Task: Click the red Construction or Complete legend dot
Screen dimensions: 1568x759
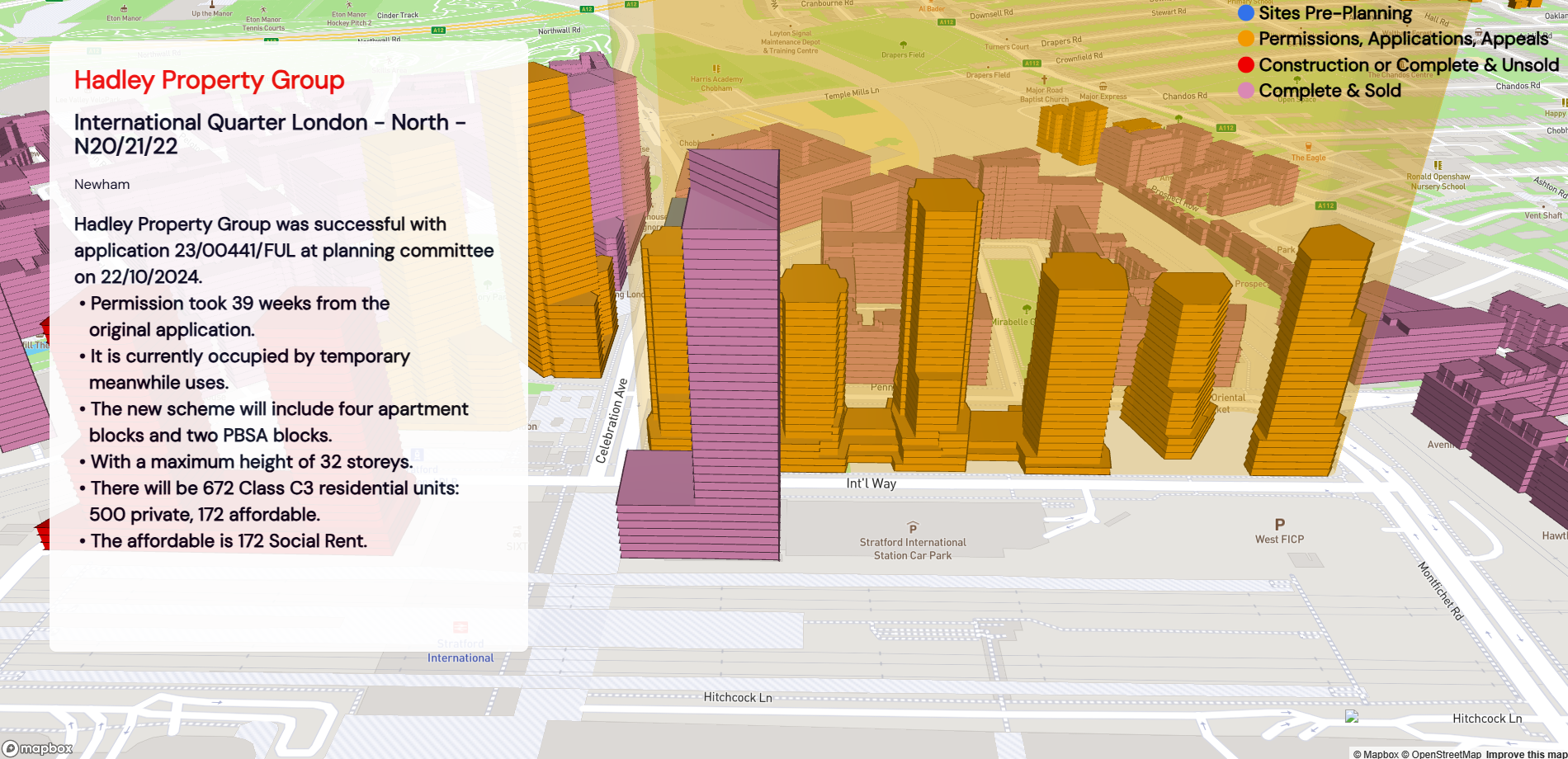Action: coord(1246,64)
